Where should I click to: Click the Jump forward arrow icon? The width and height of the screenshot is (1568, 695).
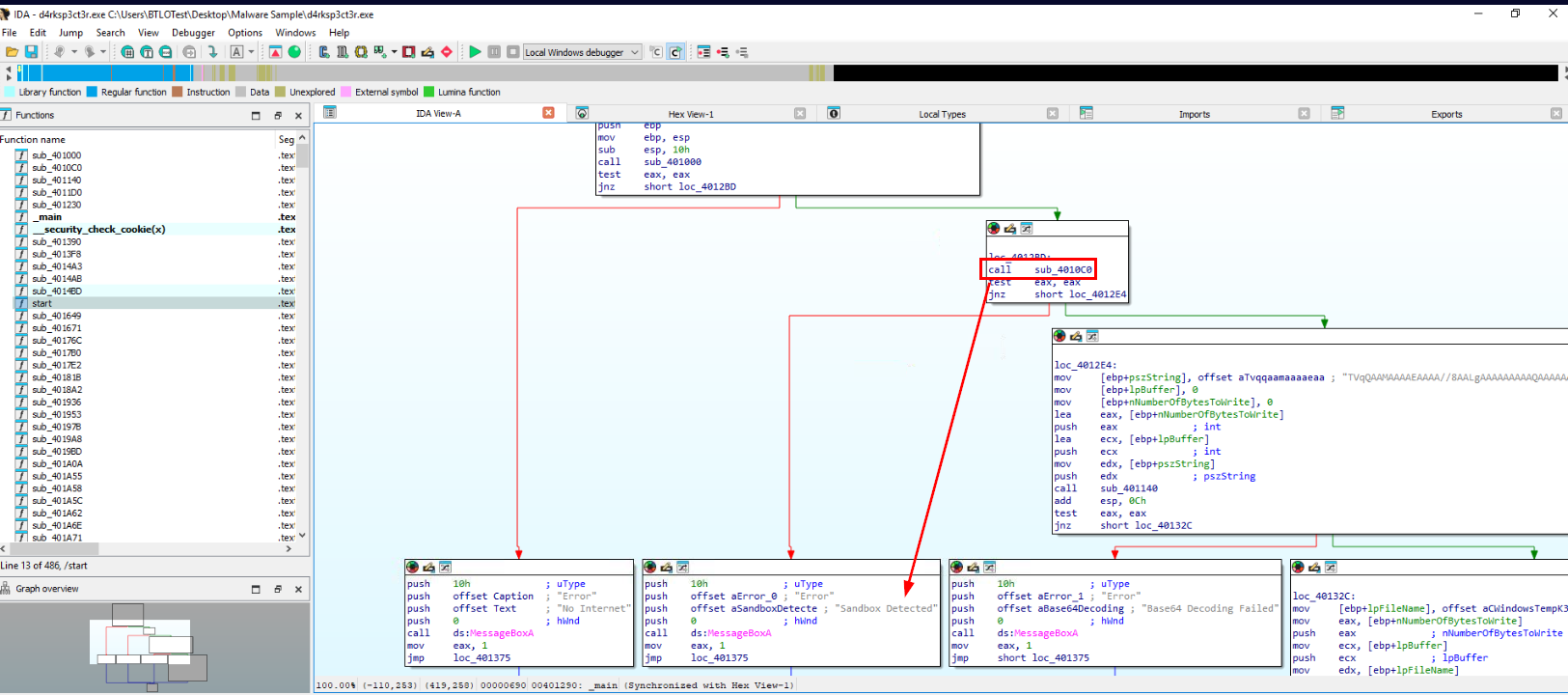pos(90,52)
